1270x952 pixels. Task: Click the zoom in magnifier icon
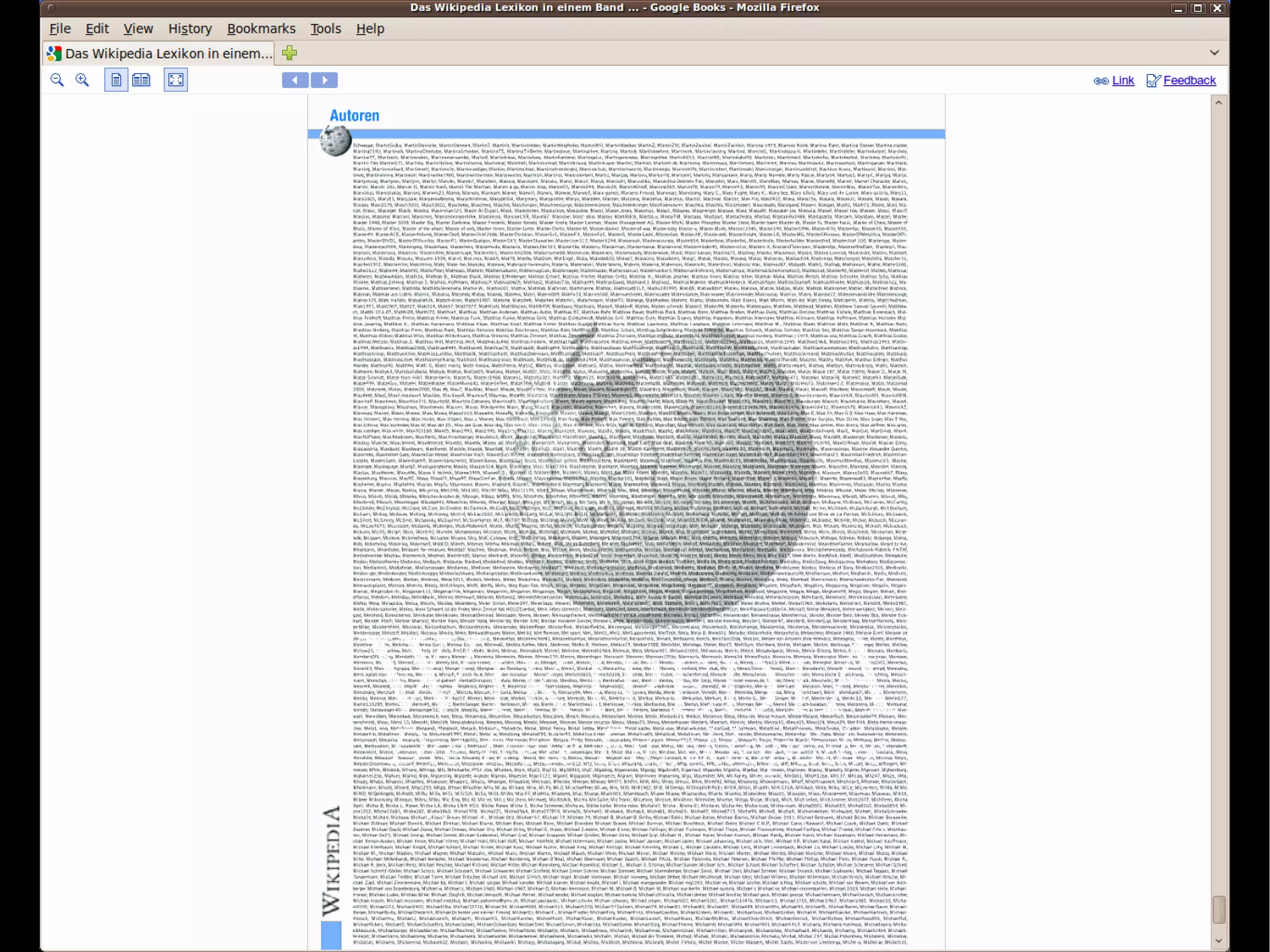tap(82, 80)
